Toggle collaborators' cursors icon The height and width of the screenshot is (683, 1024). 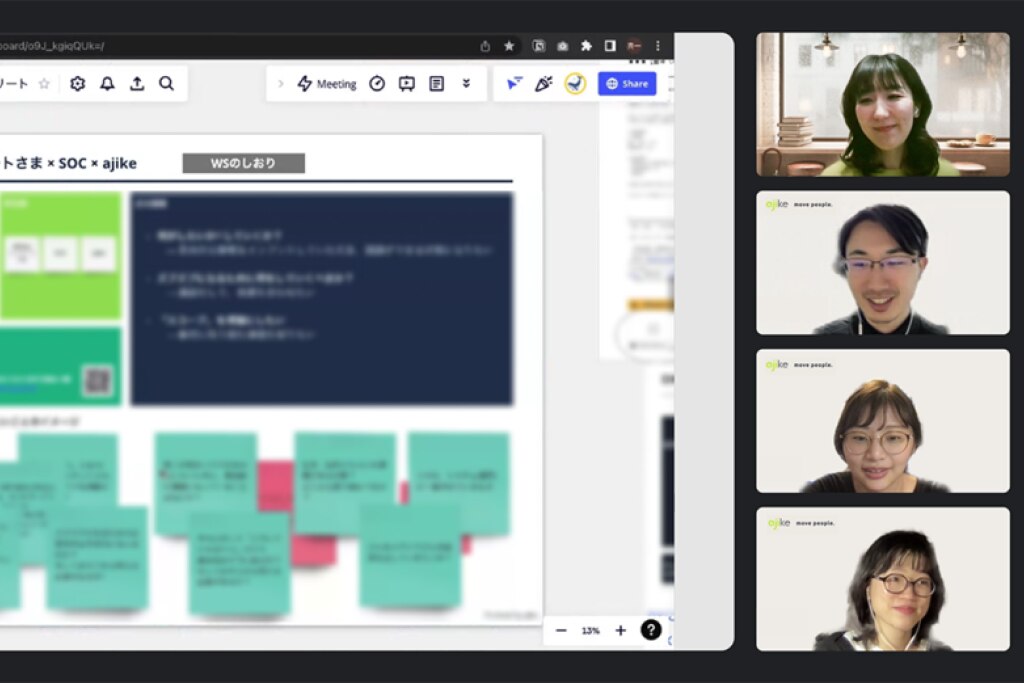514,84
